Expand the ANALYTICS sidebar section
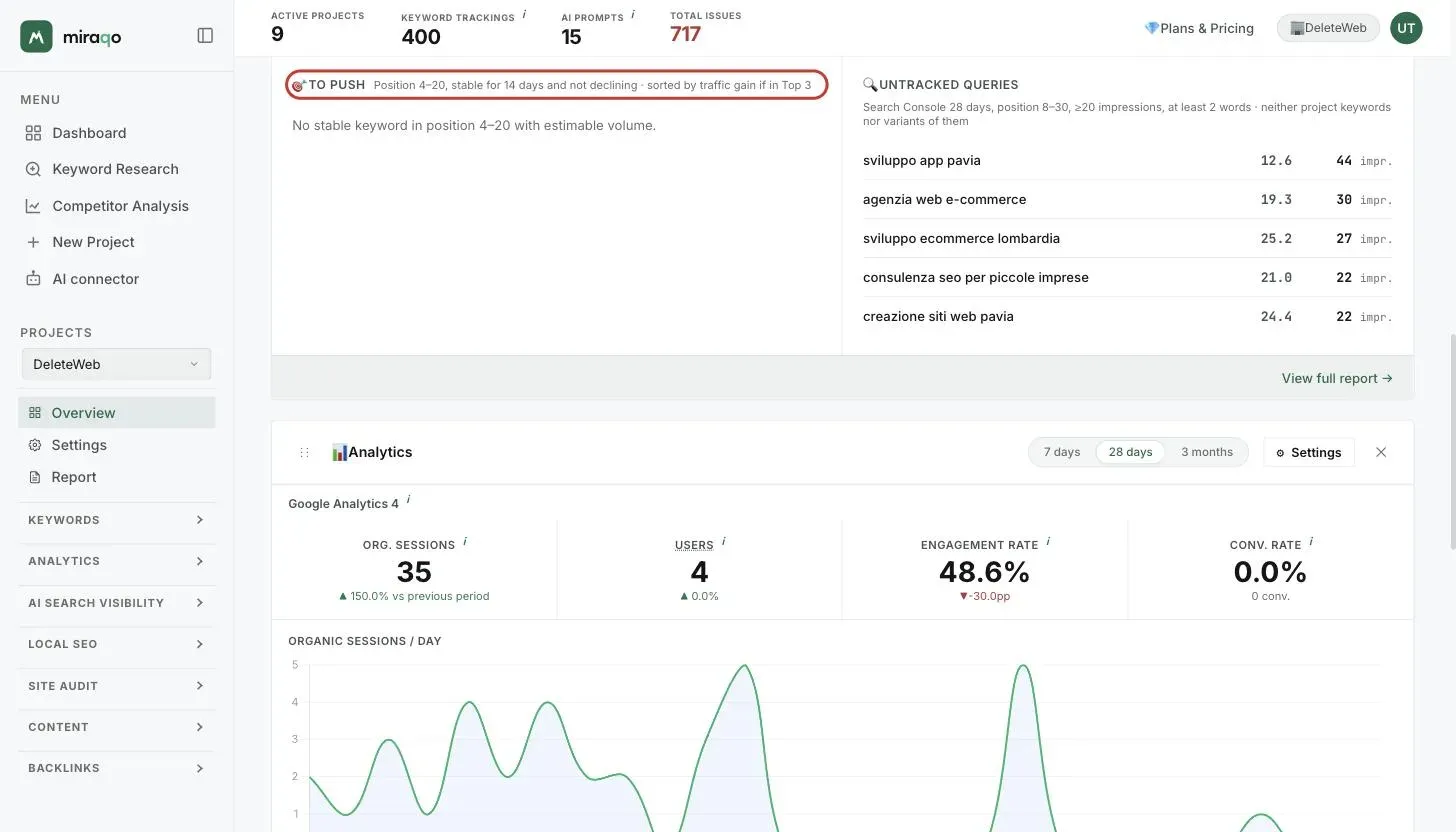The image size is (1456, 832). tap(116, 561)
